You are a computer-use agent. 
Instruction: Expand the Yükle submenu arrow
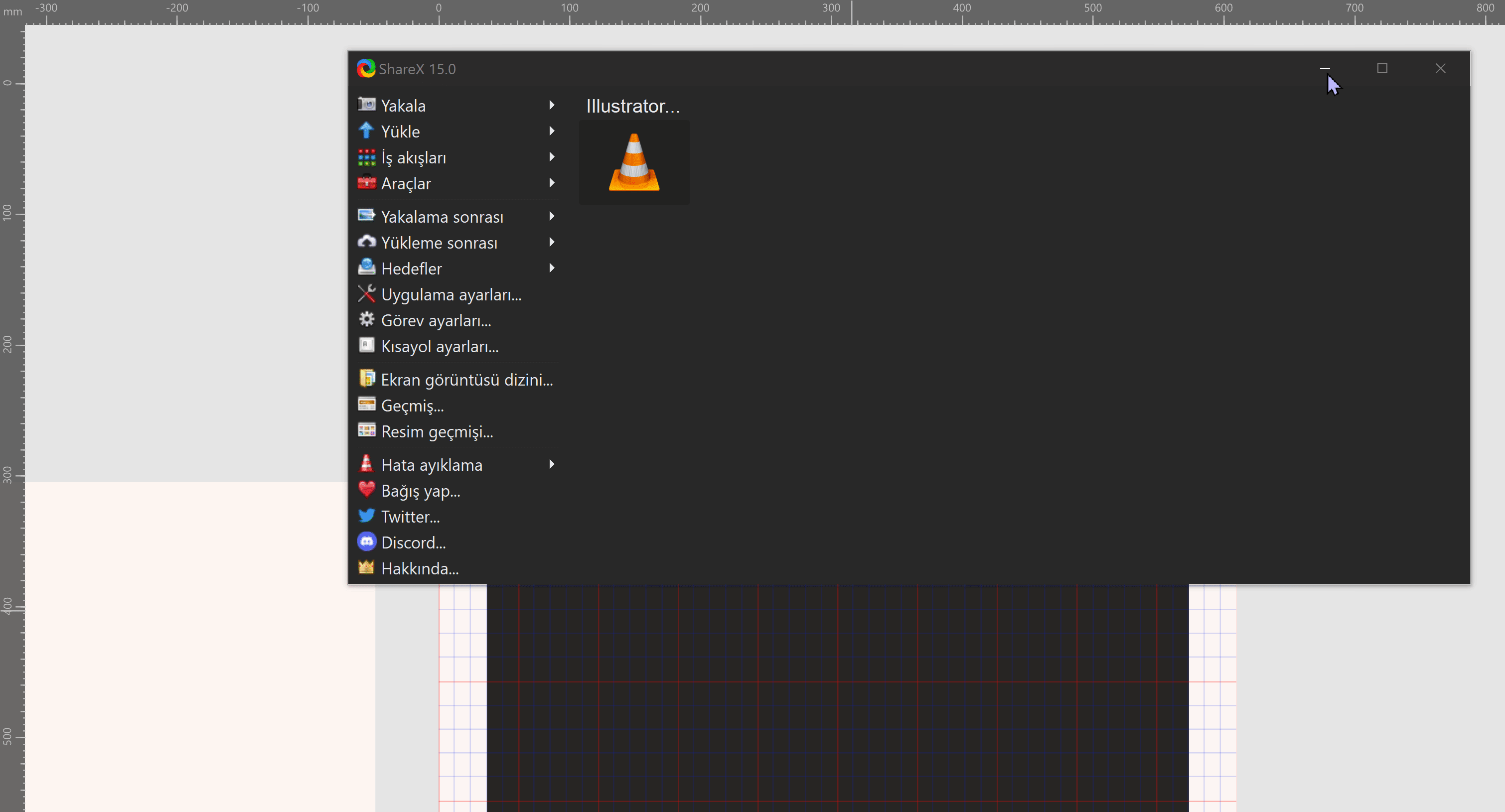(552, 131)
